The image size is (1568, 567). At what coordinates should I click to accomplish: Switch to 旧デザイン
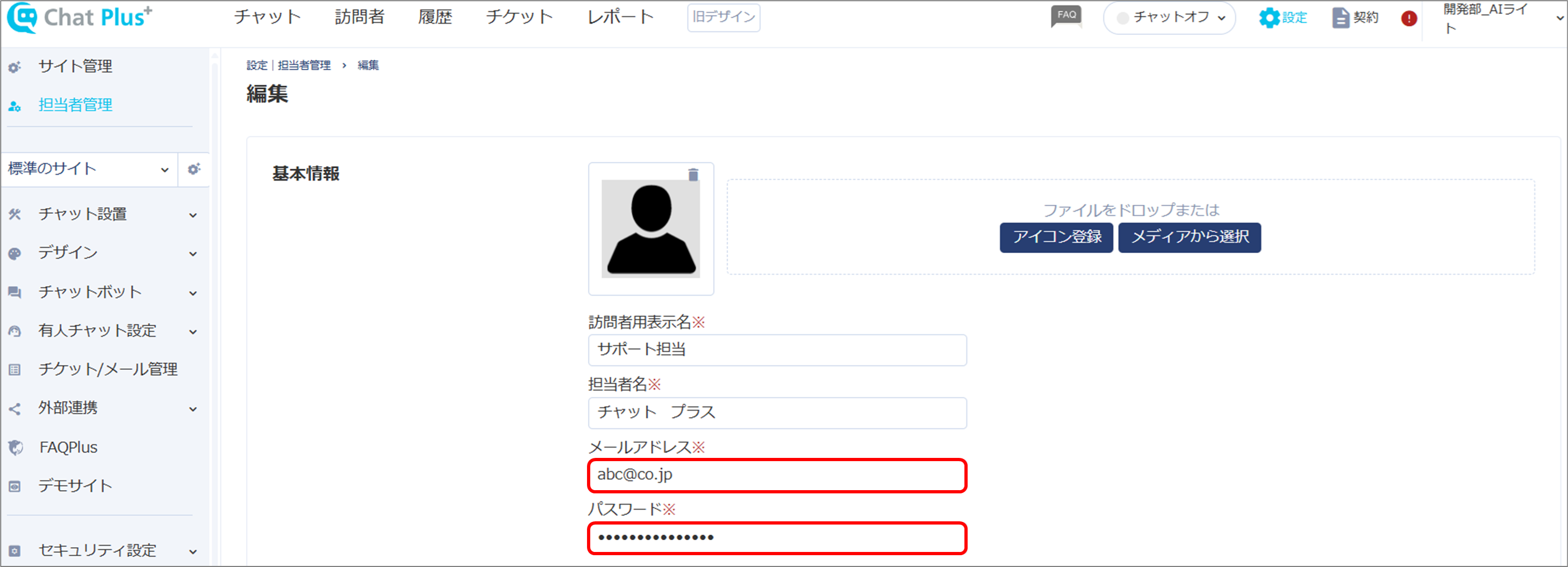click(723, 17)
